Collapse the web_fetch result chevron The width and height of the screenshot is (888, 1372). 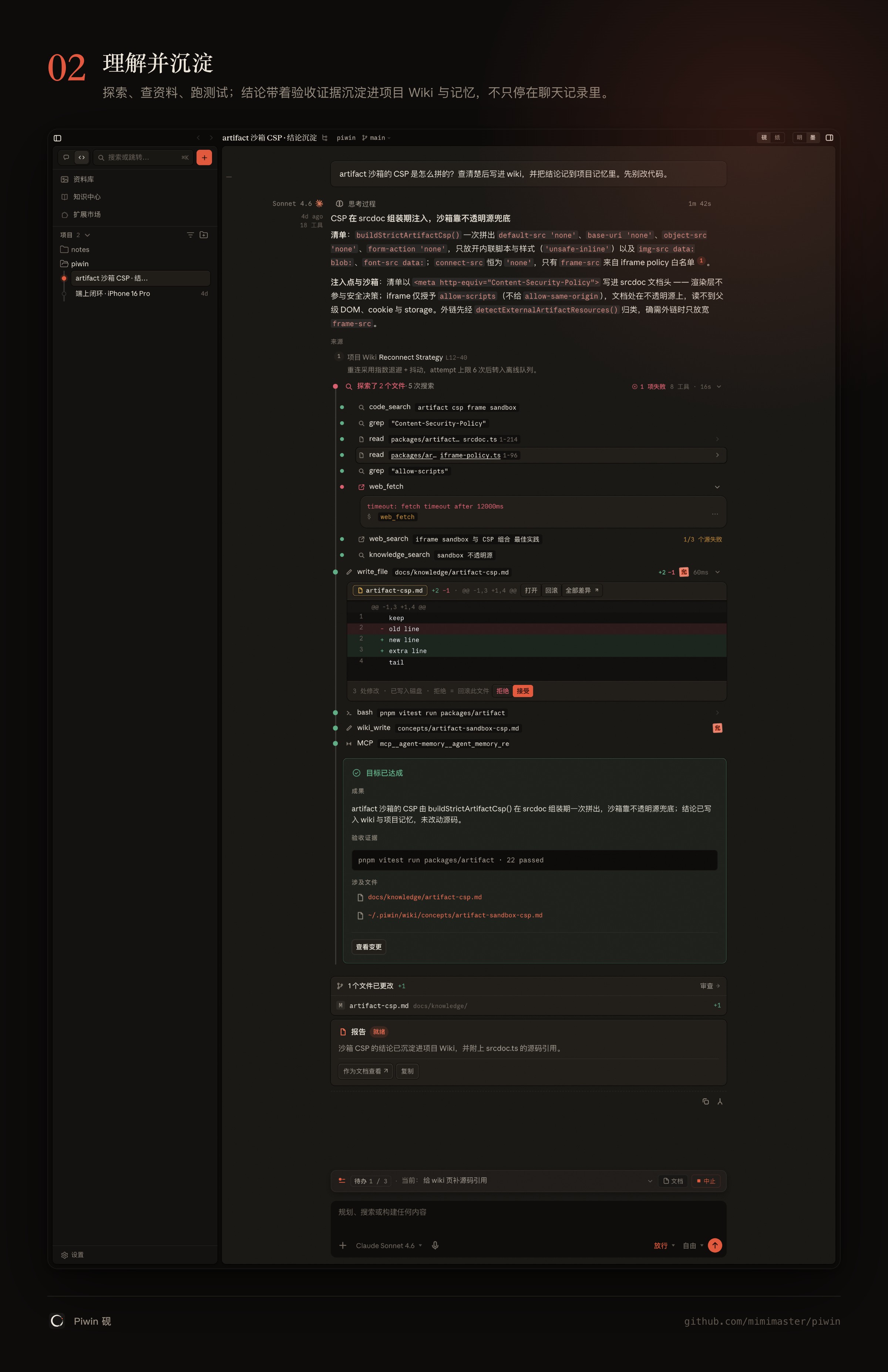coord(717,487)
